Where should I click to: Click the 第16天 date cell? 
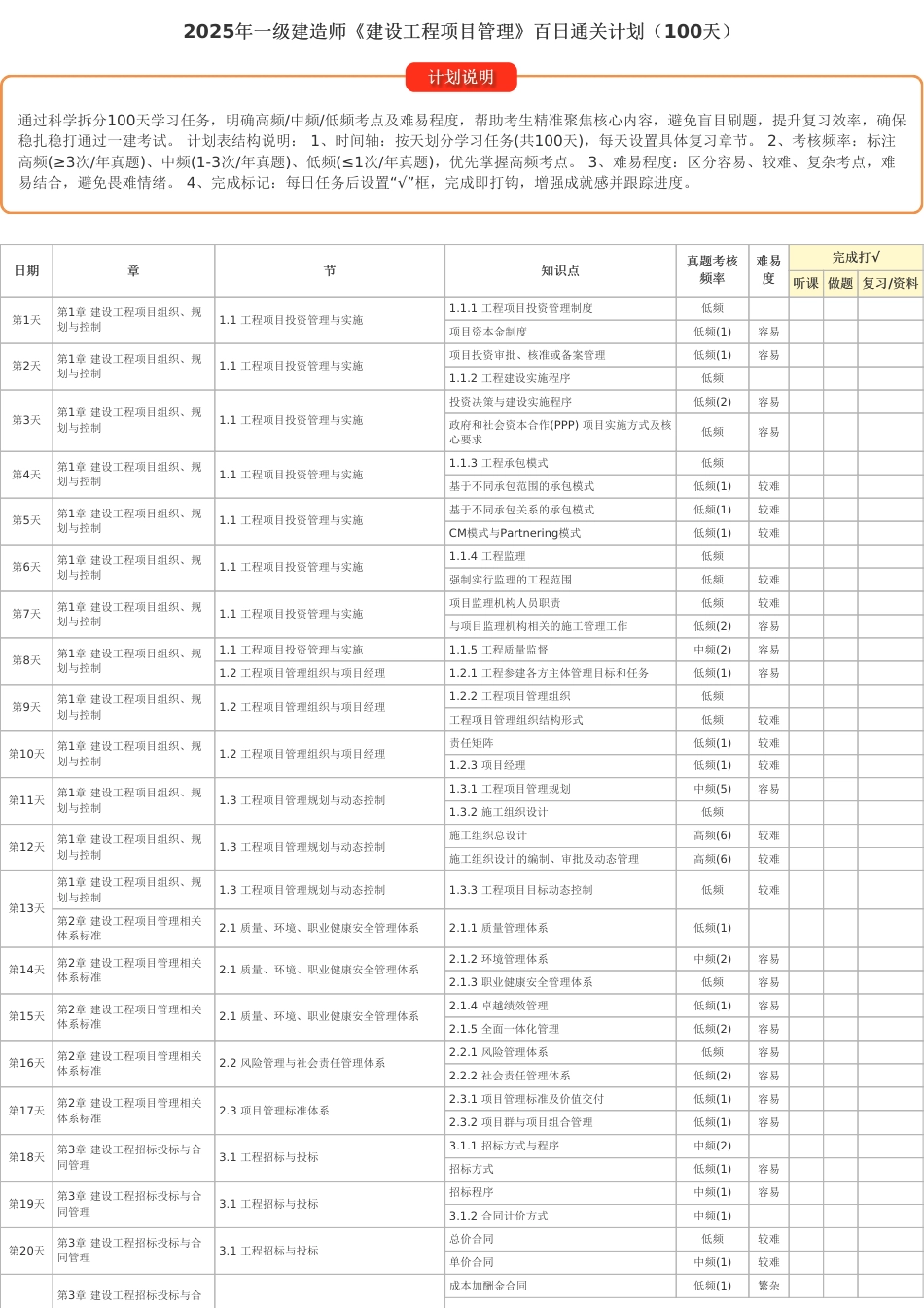pos(26,1063)
